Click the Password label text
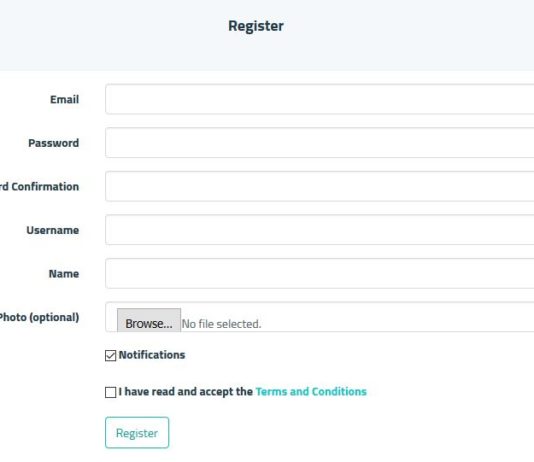Viewport: 534px width, 462px height. click(53, 143)
